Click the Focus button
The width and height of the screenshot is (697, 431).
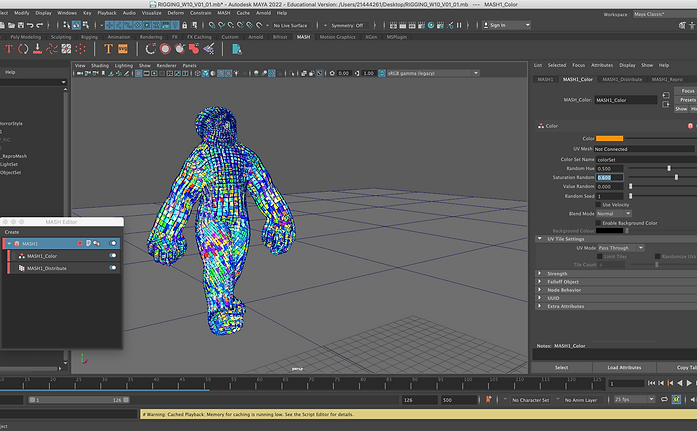pyautogui.click(x=687, y=91)
